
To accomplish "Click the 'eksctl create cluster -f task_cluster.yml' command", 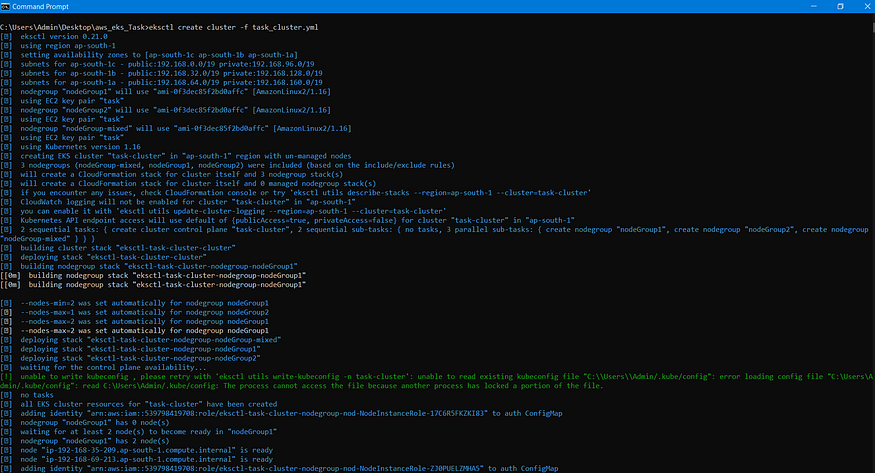I will click(234, 27).
